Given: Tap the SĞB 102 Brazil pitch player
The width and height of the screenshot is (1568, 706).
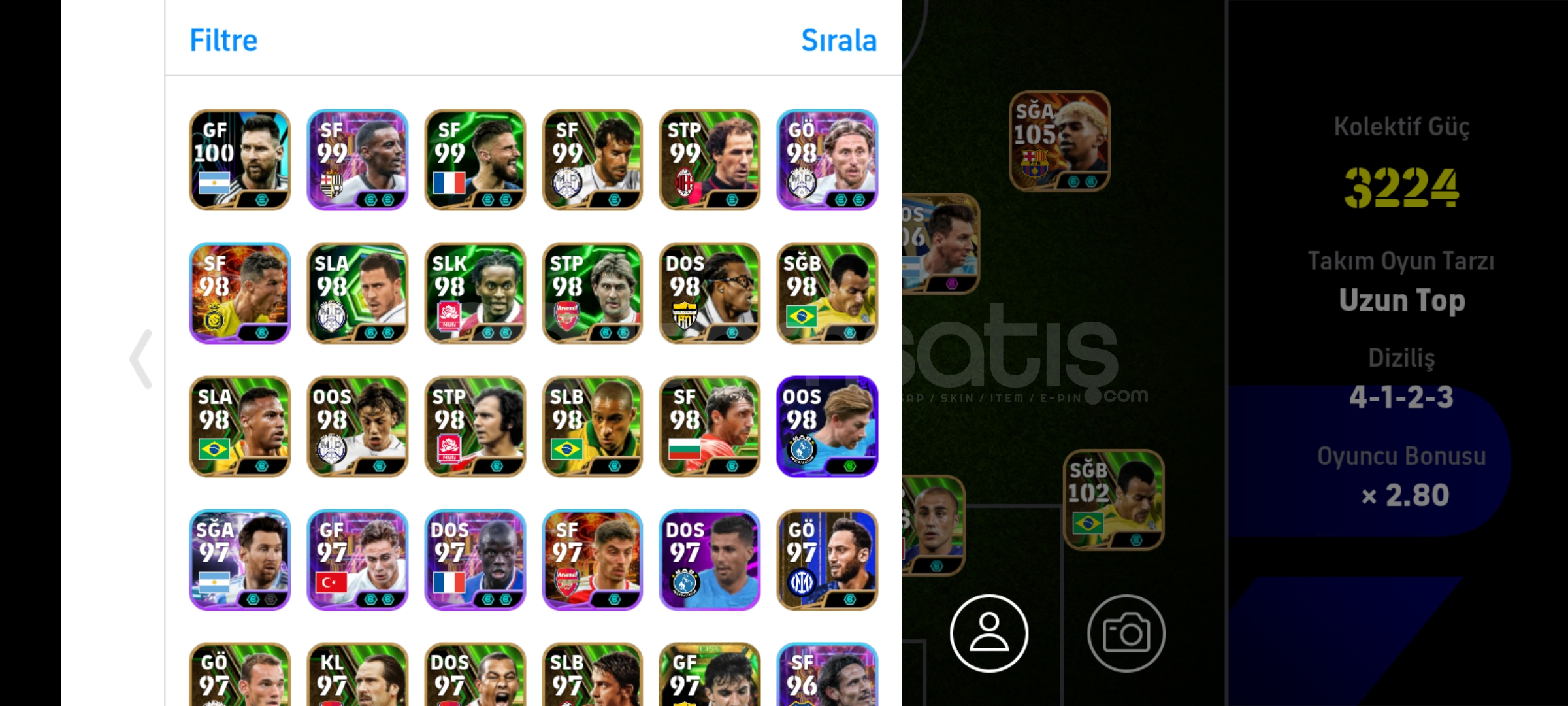Looking at the screenshot, I should coord(1114,499).
